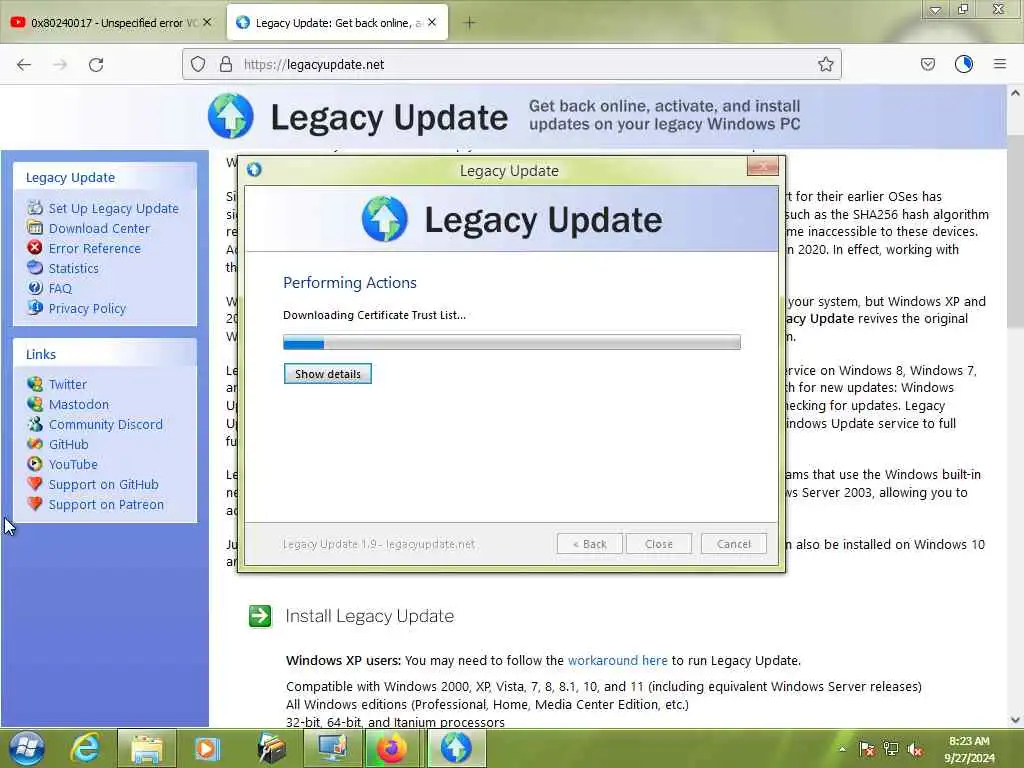The width and height of the screenshot is (1024, 768).
Task: Open Download Center sidebar link
Action: point(99,229)
